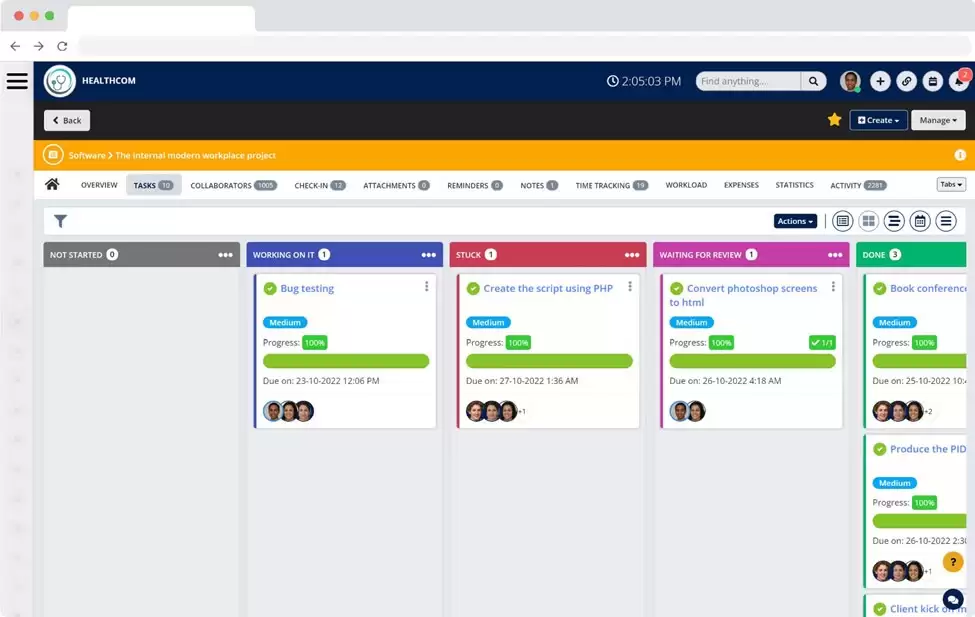Open the Actions dropdown

coord(794,221)
